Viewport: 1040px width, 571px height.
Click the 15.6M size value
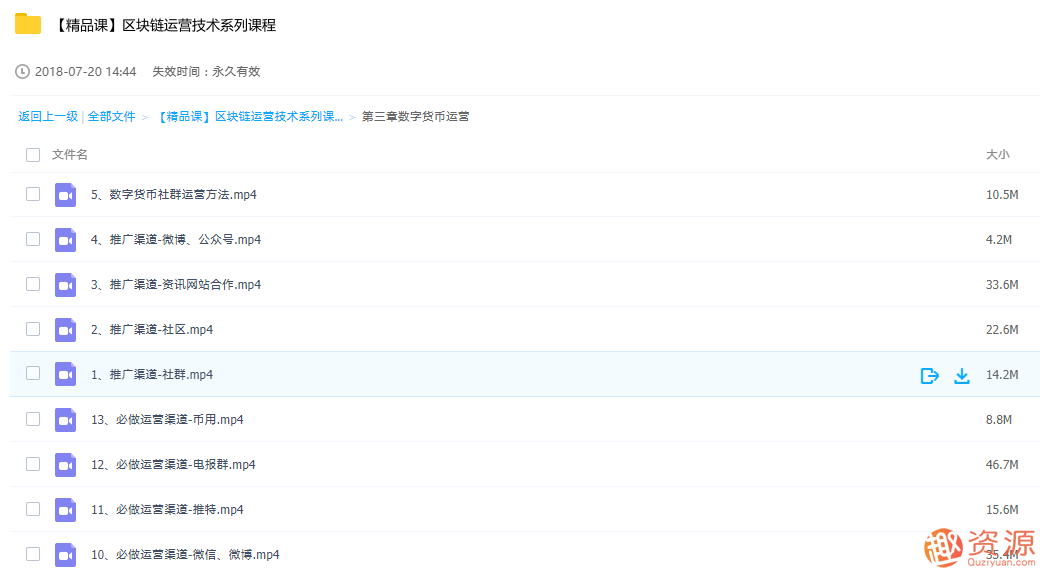1002,510
